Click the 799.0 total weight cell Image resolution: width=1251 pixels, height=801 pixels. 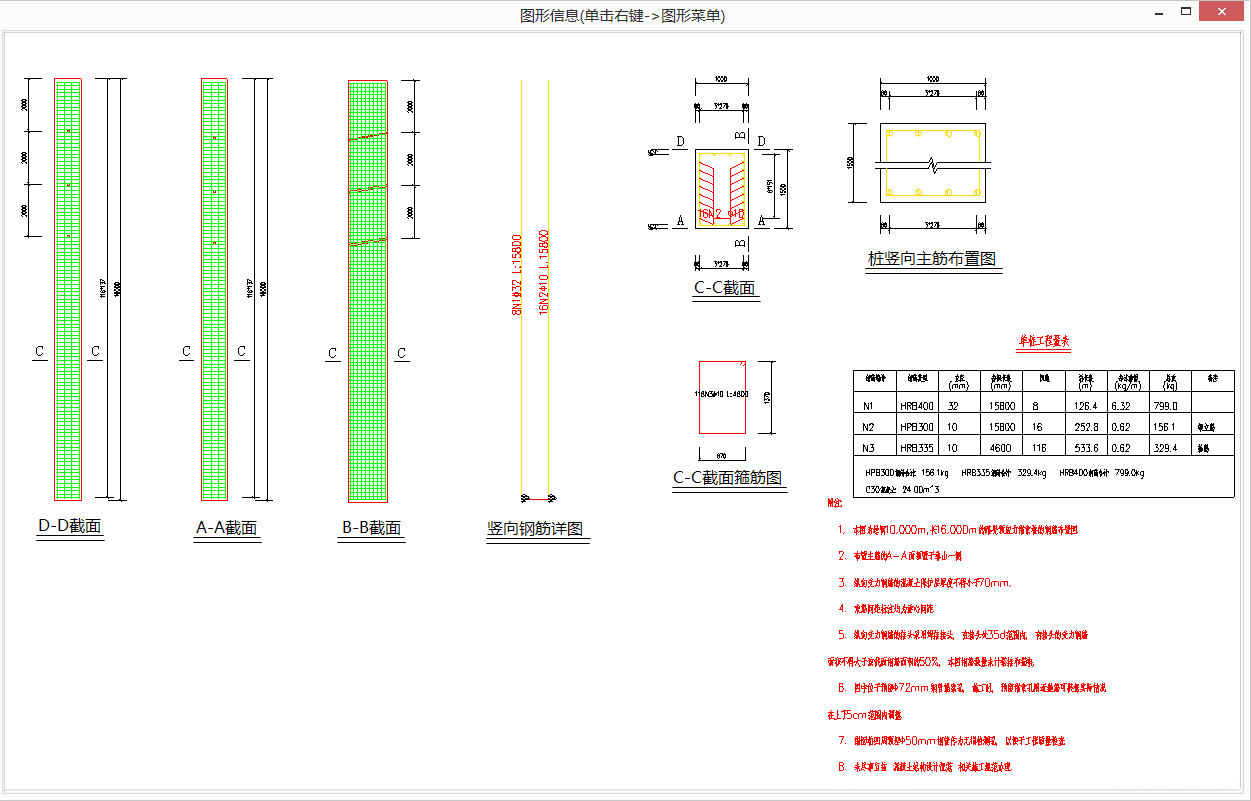[1167, 406]
